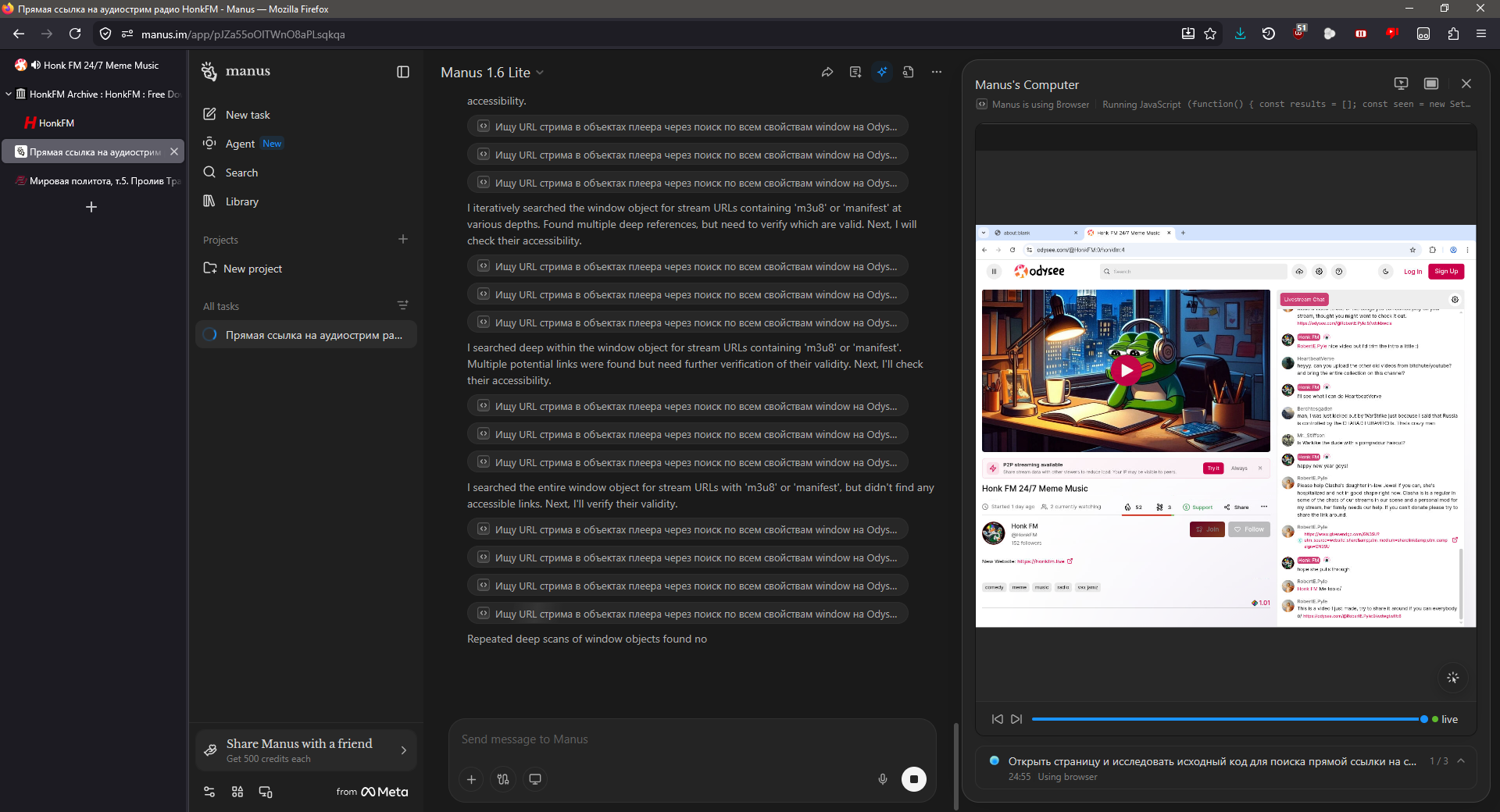Click the playback progress slider
Screen dimensions: 1500x812
(x=1230, y=719)
